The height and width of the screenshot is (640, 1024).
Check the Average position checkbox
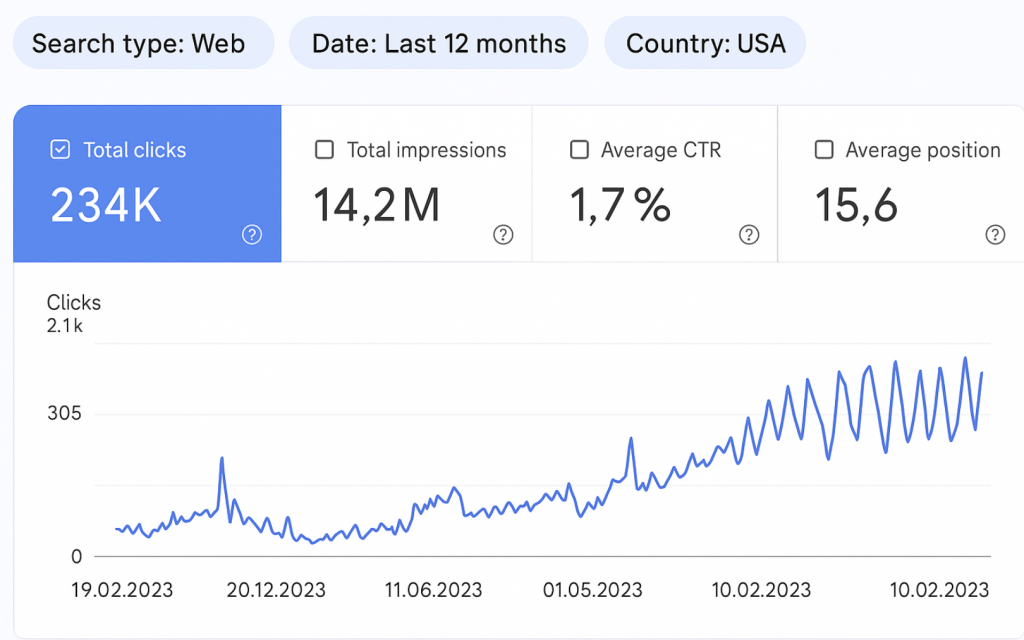[824, 150]
